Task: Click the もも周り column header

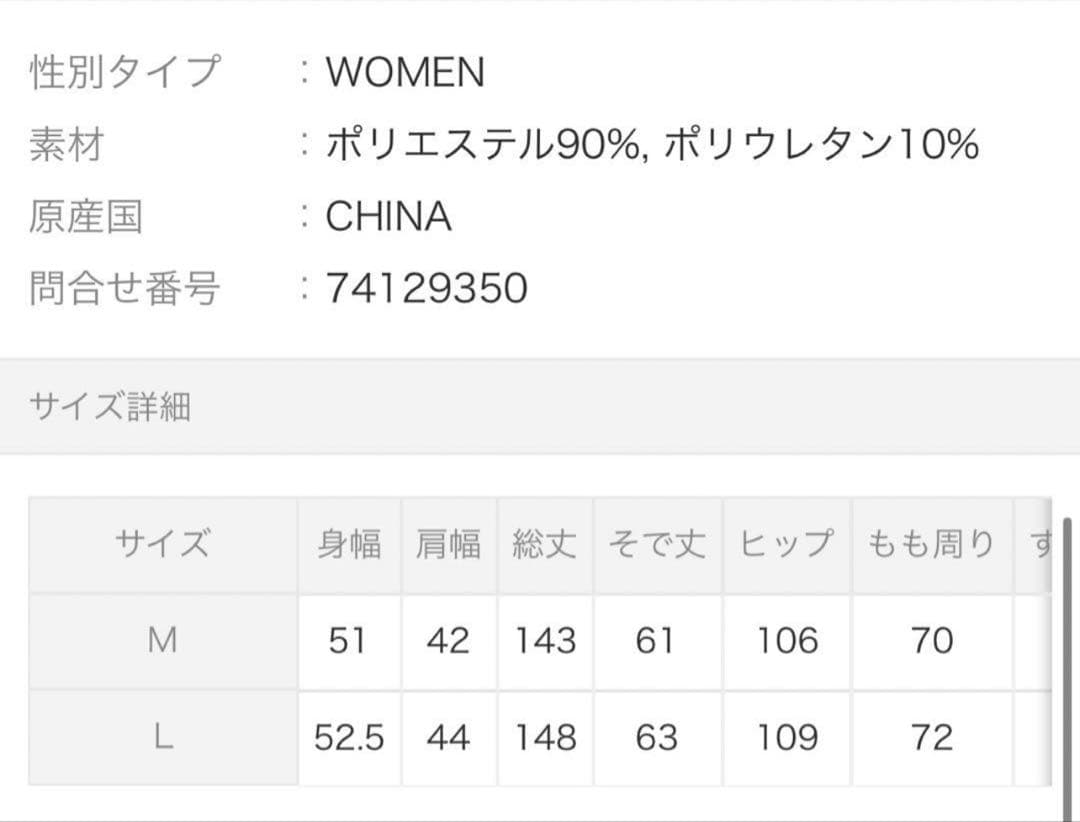Action: 931,544
